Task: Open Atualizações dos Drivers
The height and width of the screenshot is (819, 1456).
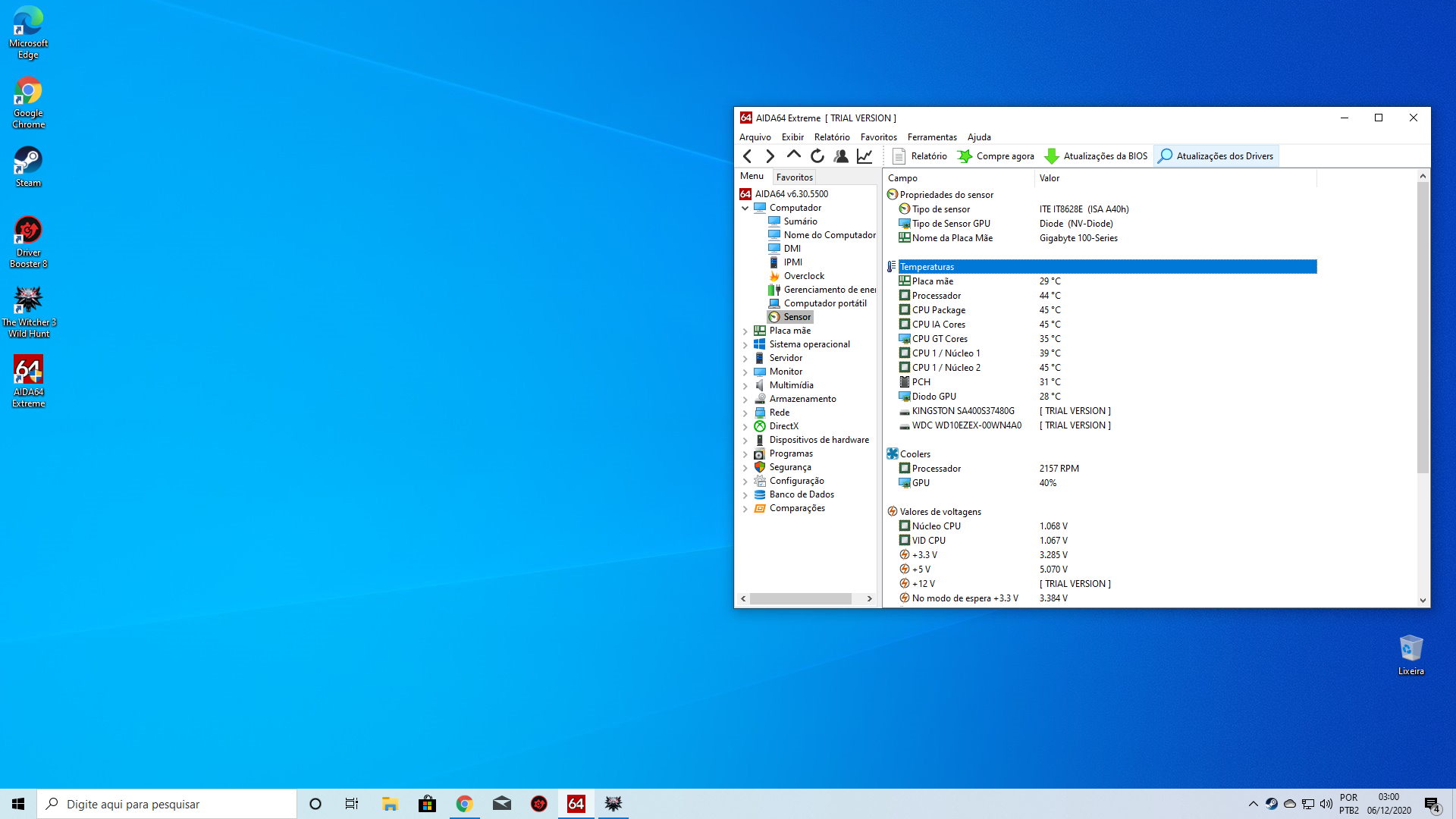Action: pos(1216,156)
